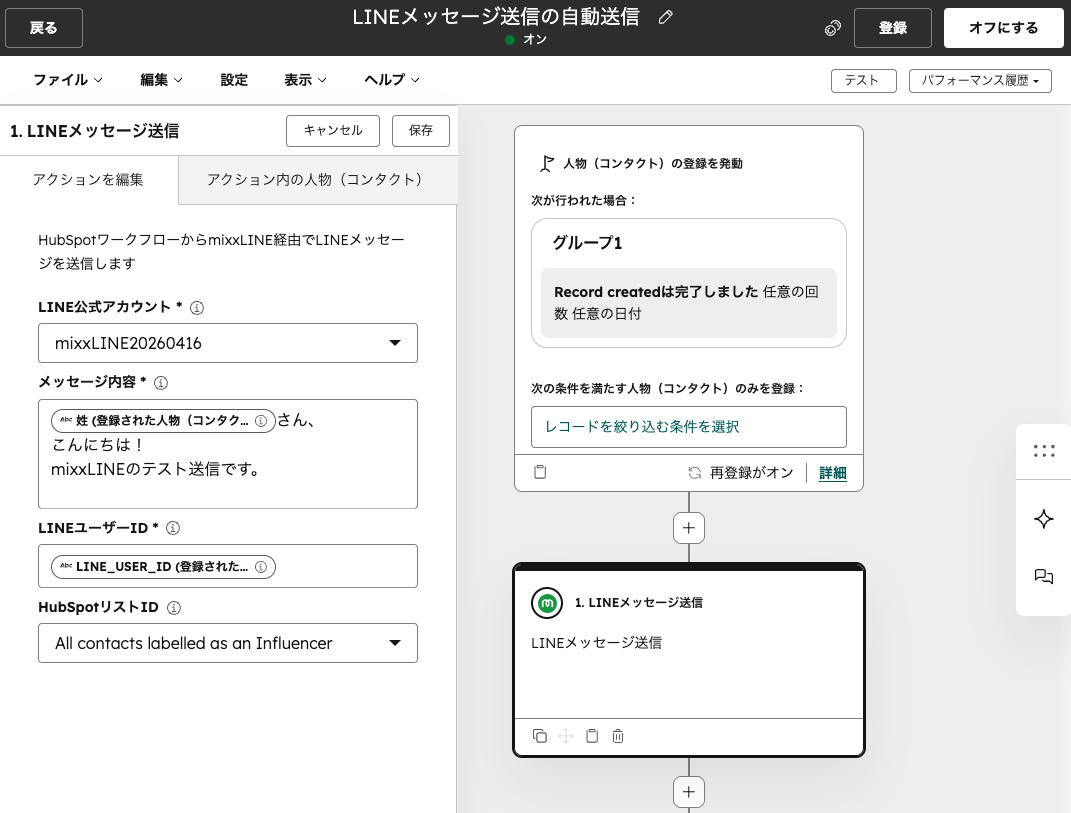Click 人物（コンタクト）の登録を発動 header
1071x813 pixels.
[653, 163]
